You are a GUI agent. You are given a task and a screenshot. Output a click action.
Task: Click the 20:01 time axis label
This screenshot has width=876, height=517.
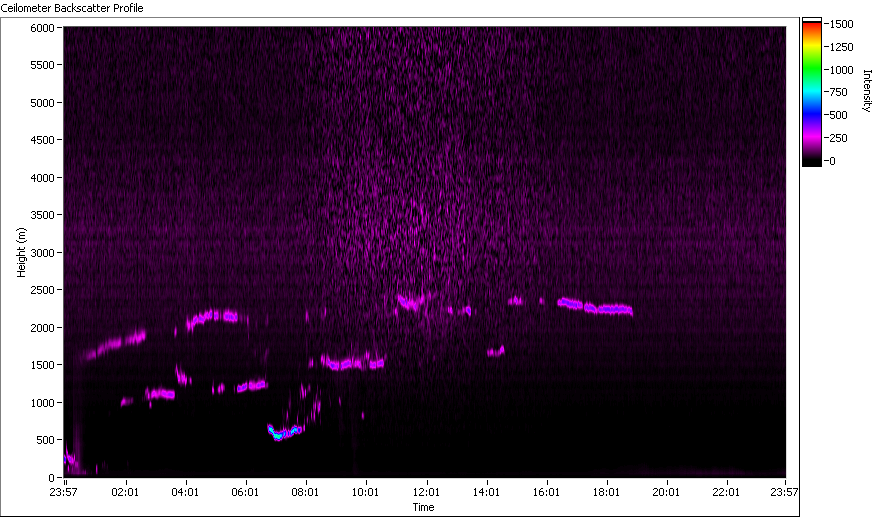coord(666,492)
